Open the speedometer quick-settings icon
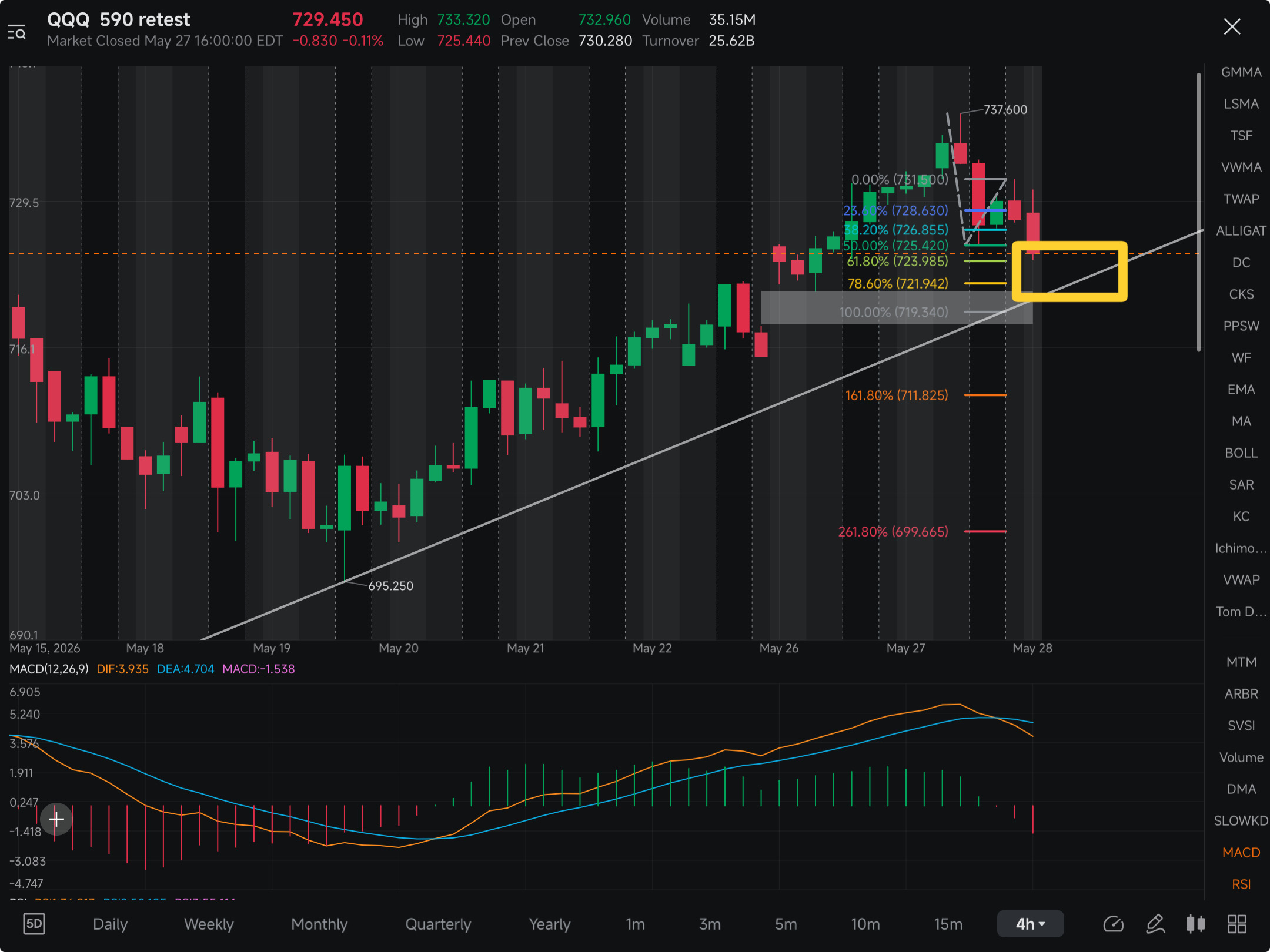1270x952 pixels. pyautogui.click(x=1113, y=924)
